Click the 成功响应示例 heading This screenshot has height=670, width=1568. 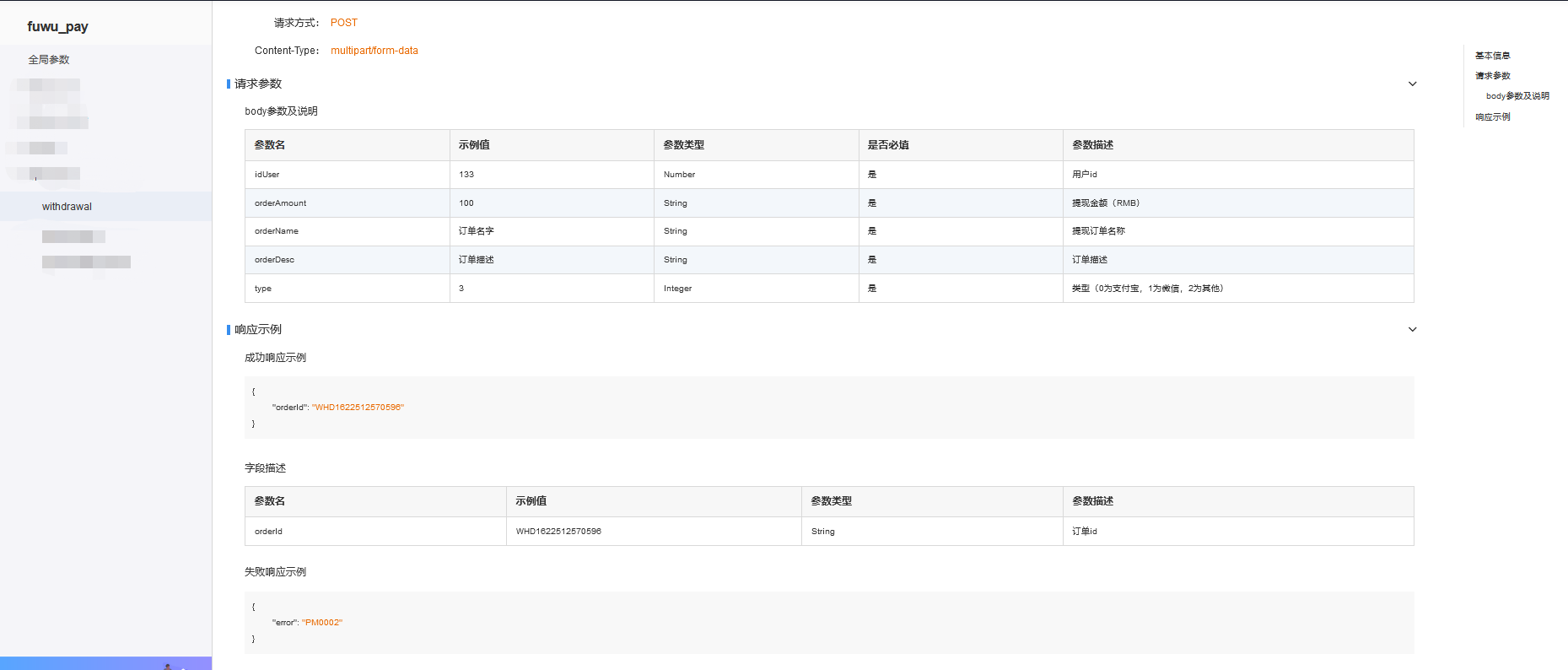click(x=275, y=358)
